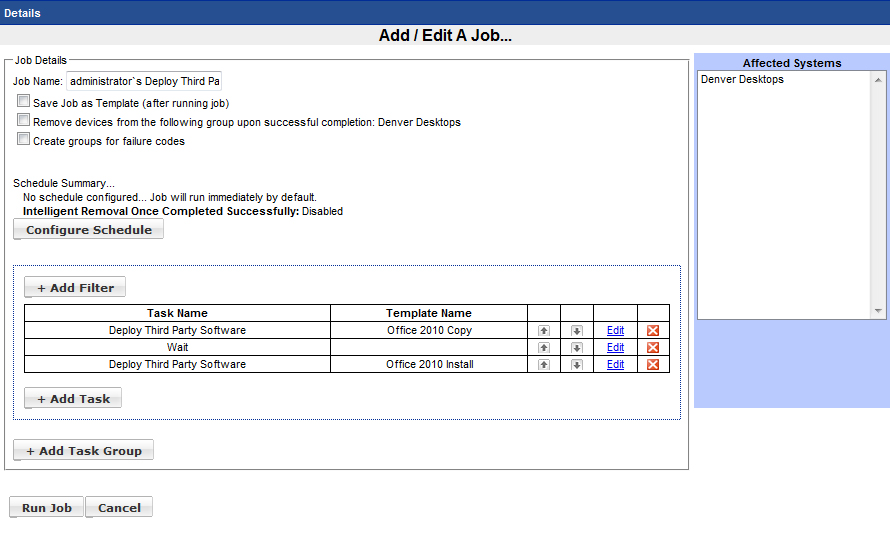Open Edit link for Wait task
890x534 pixels.
click(x=615, y=348)
